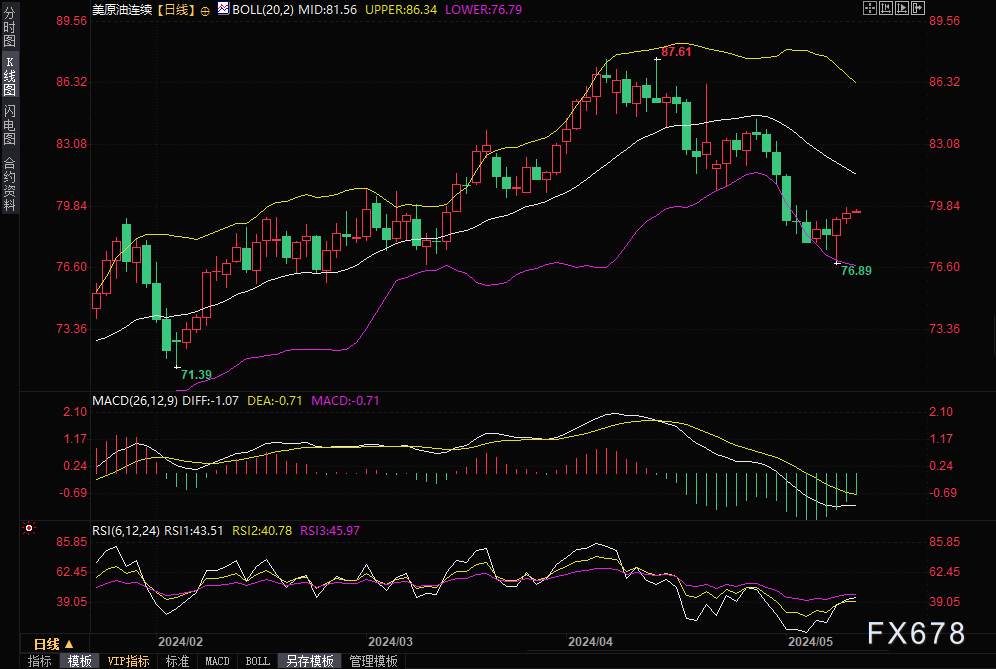Switch to the 闪电图 tick chart tab

click(x=9, y=125)
